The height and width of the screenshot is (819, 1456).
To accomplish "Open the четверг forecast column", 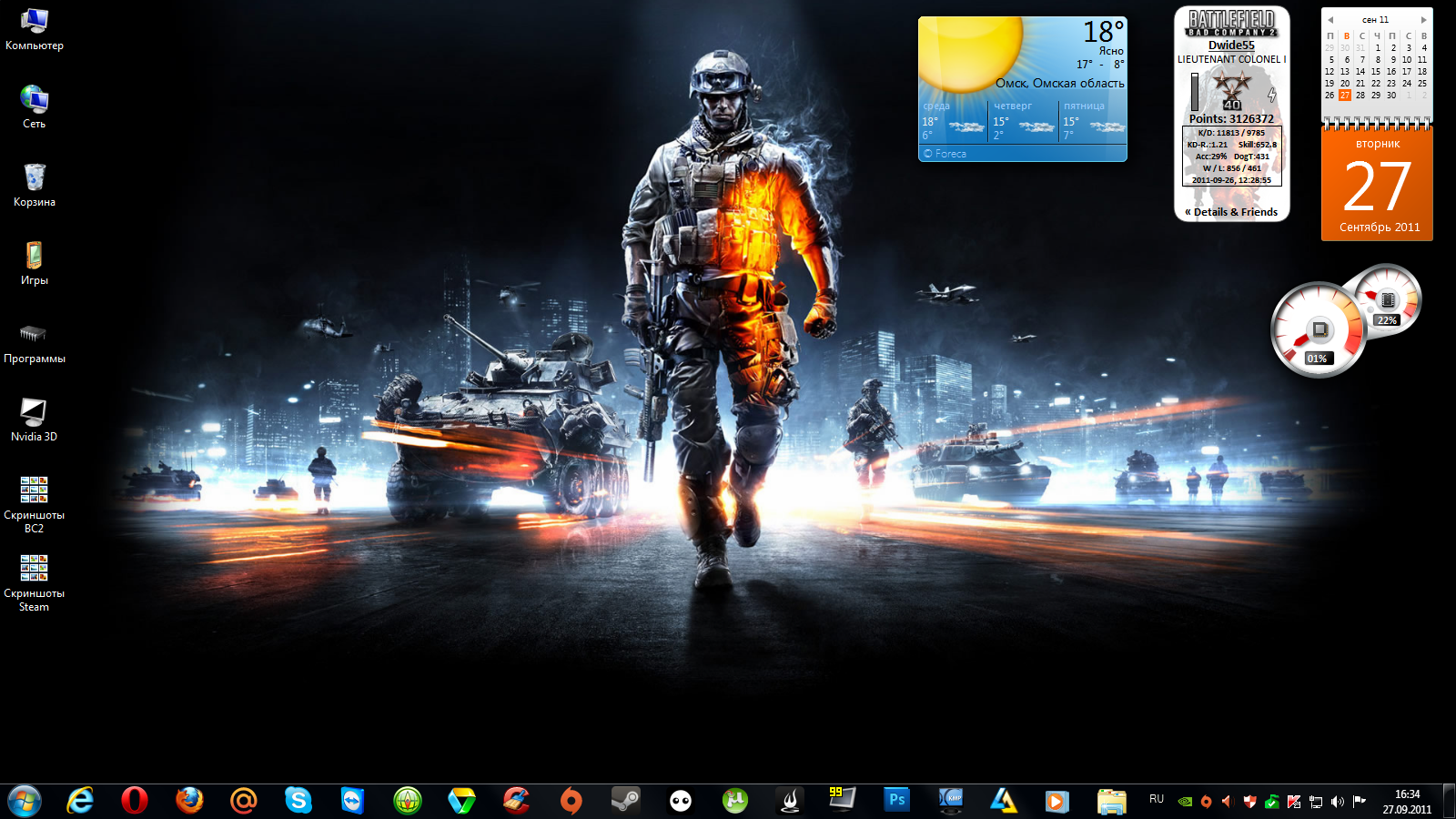I will tap(1023, 122).
